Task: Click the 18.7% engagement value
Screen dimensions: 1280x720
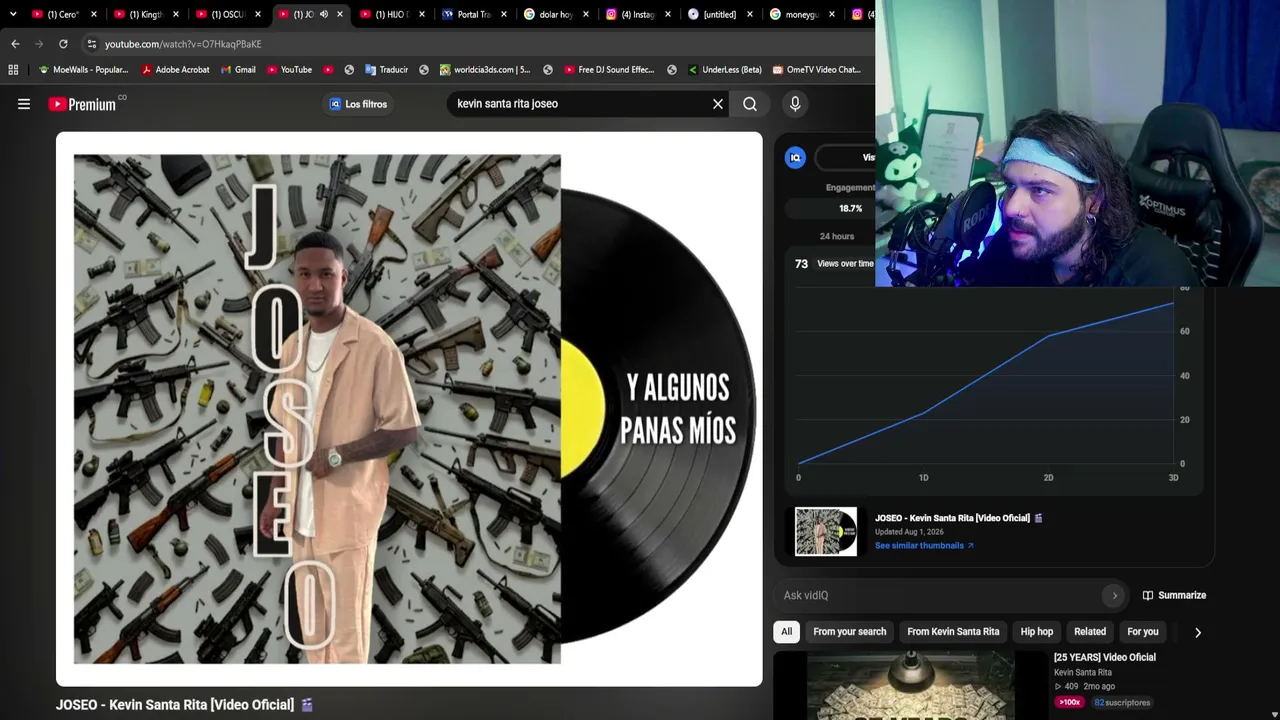Action: pyautogui.click(x=850, y=209)
